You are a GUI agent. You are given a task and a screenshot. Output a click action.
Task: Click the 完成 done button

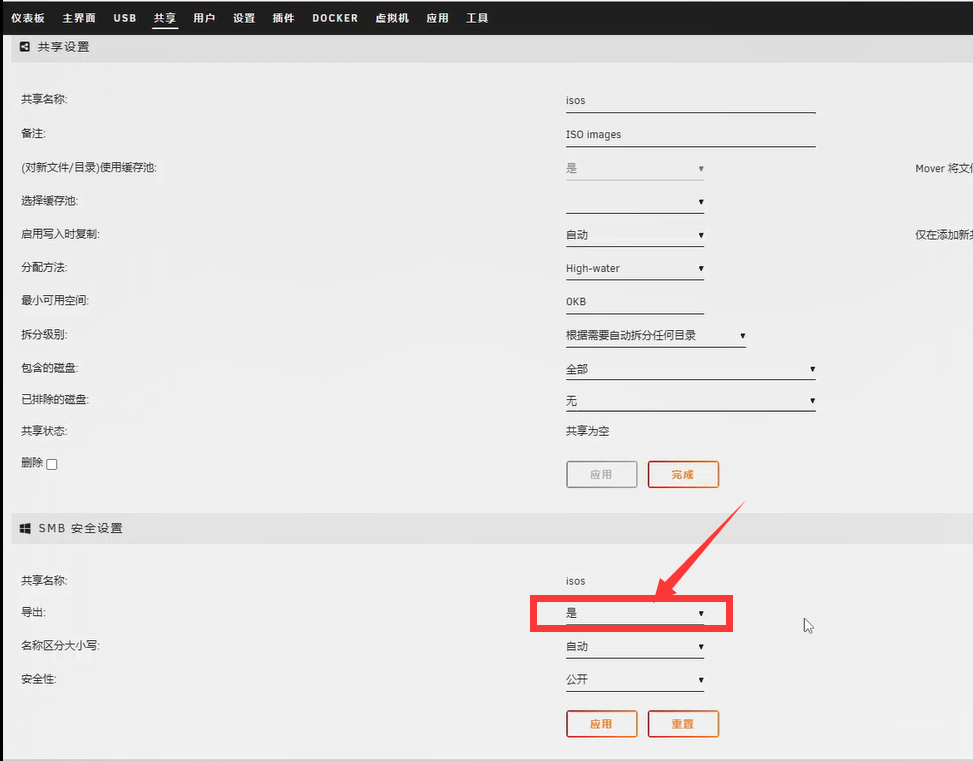point(683,474)
